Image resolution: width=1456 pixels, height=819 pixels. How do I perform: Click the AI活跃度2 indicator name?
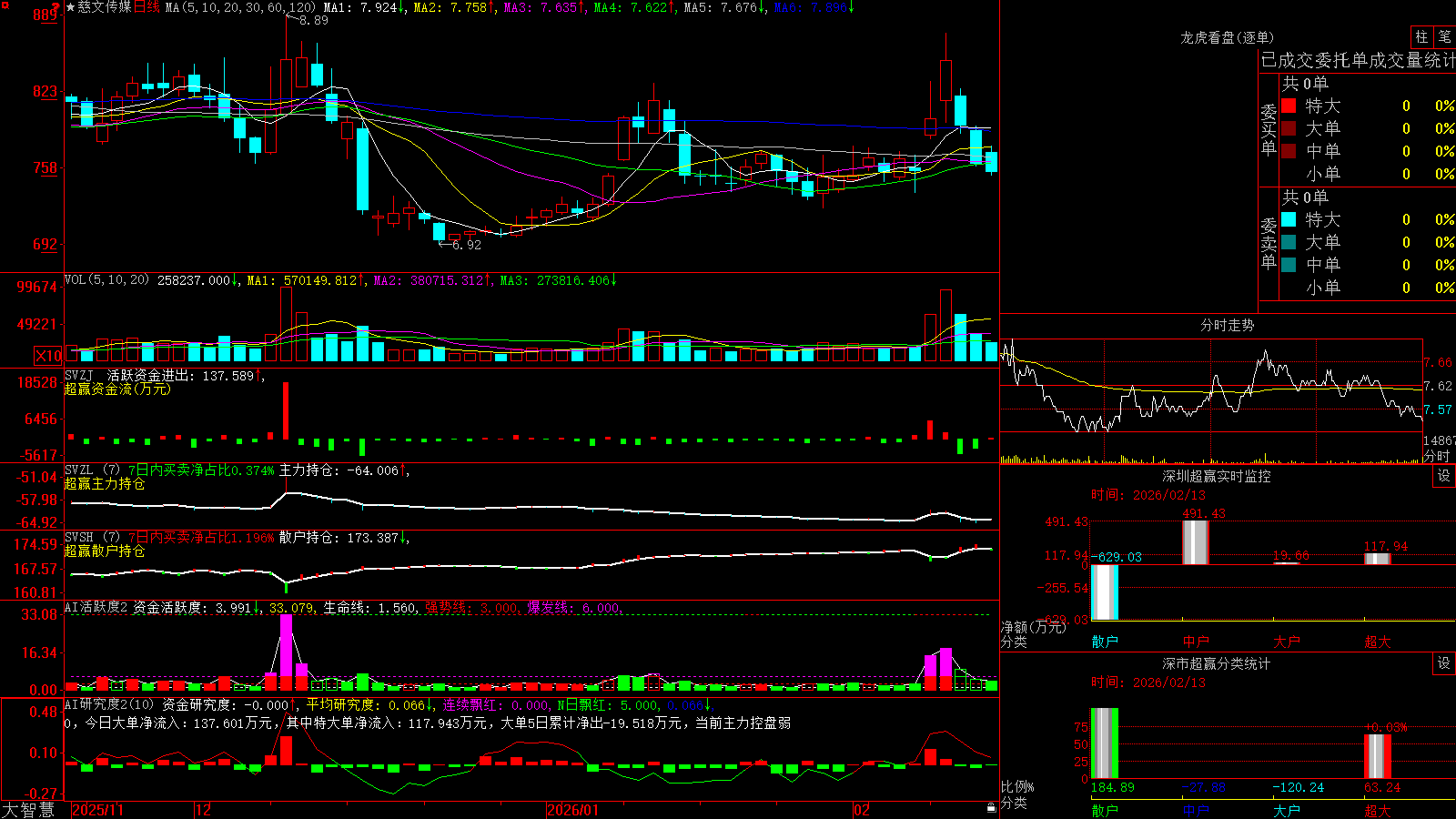coord(96,607)
